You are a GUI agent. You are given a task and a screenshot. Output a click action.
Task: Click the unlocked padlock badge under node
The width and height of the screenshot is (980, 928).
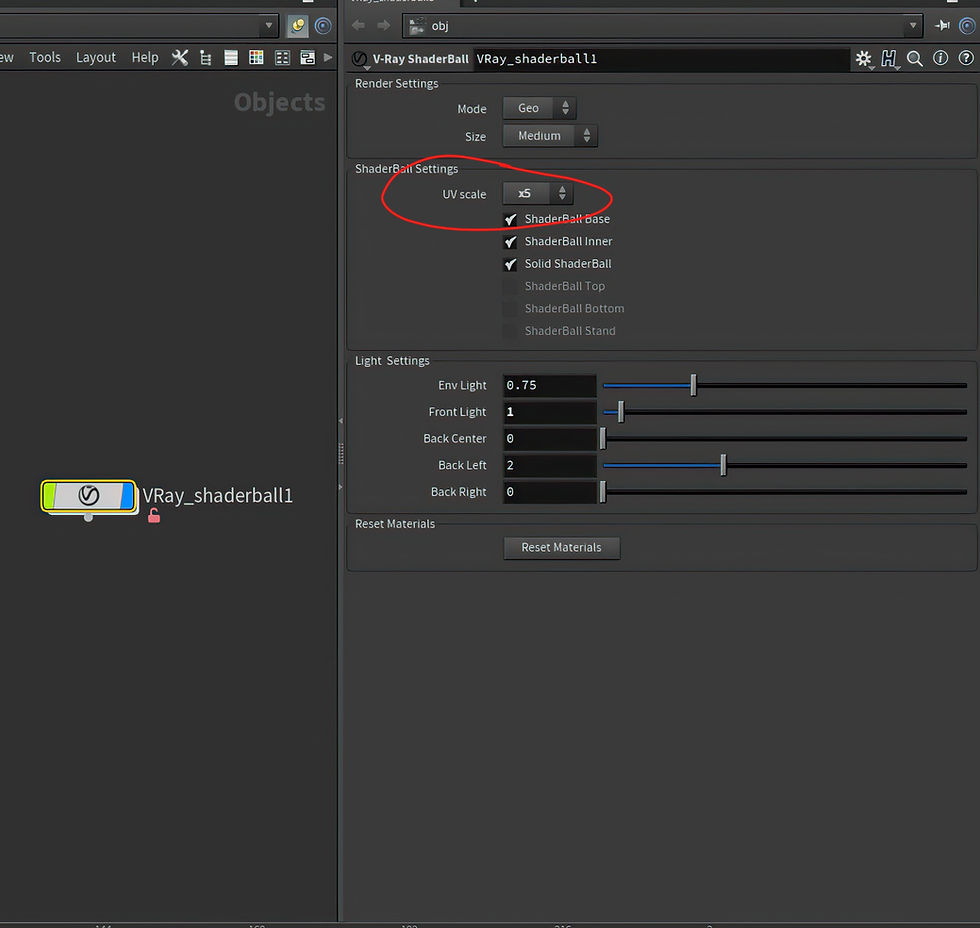(154, 516)
